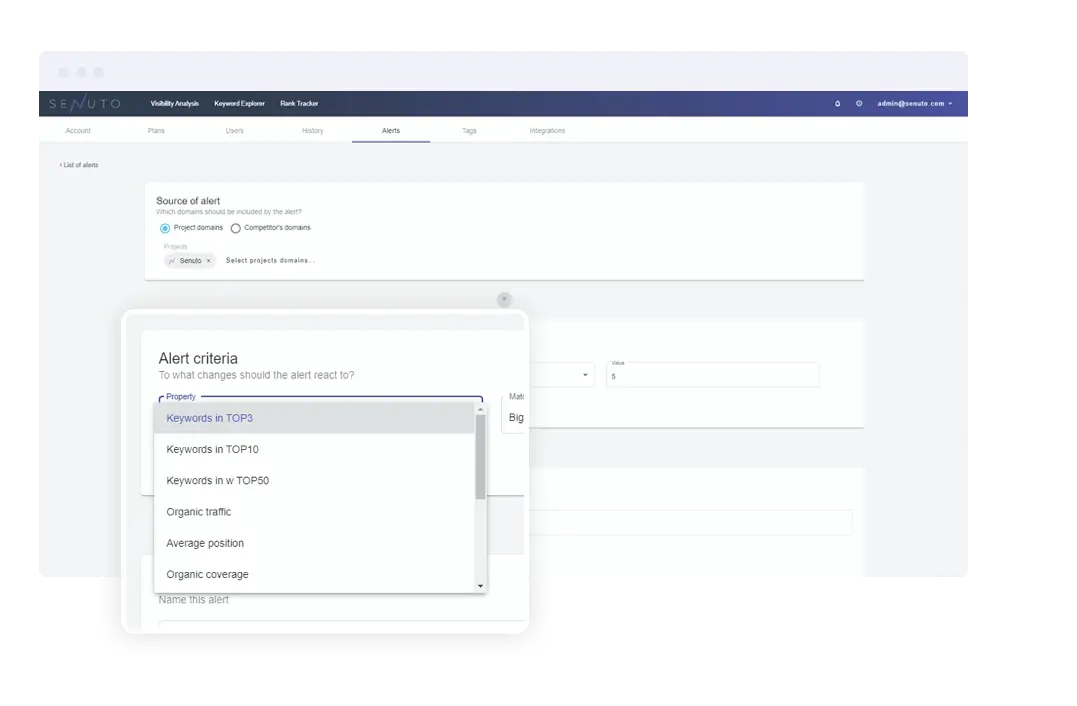The height and width of the screenshot is (706, 1077).
Task: Click the Senuto logo
Action: point(84,104)
